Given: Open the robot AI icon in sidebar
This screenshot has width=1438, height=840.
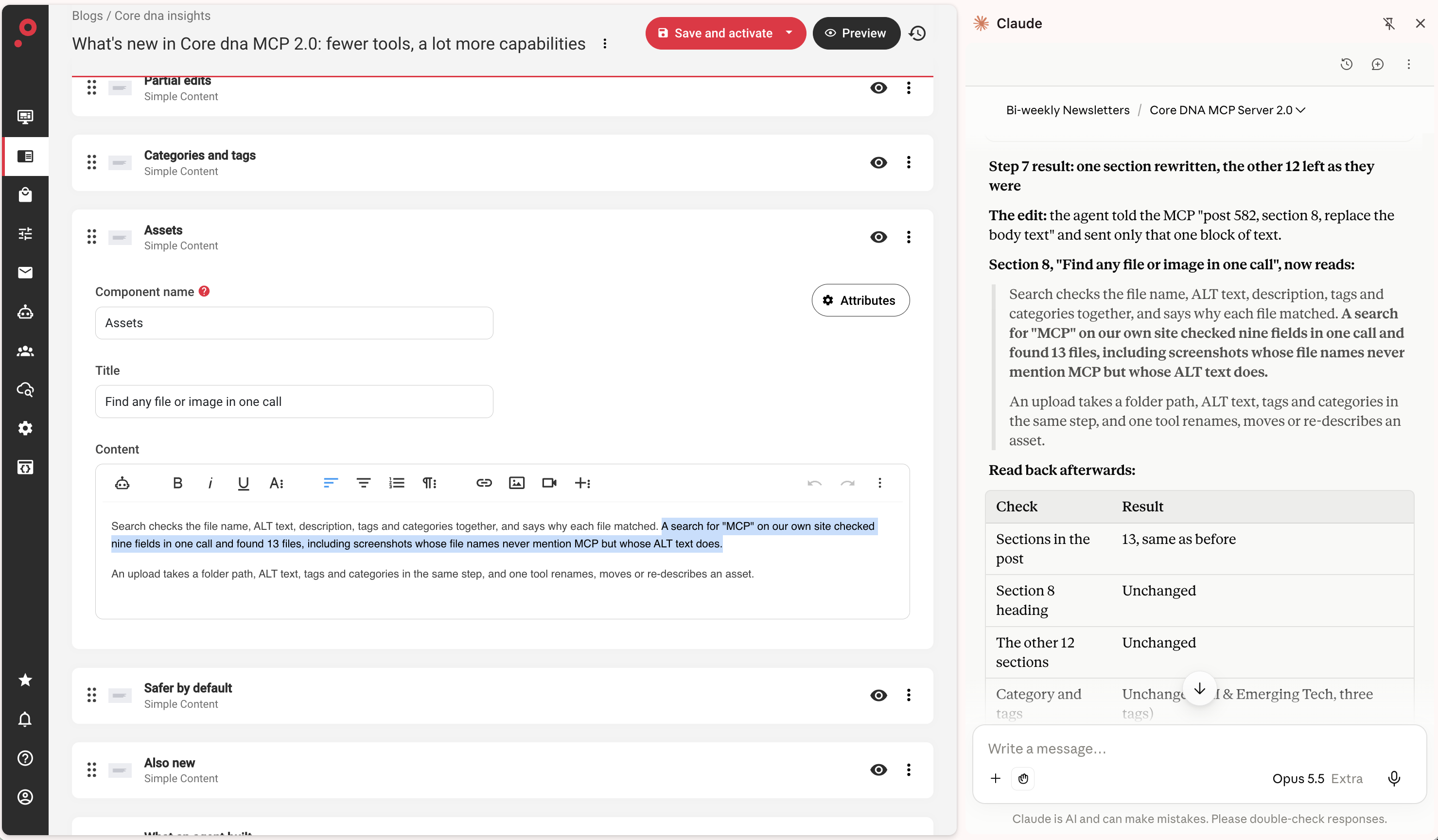Looking at the screenshot, I should tap(25, 312).
